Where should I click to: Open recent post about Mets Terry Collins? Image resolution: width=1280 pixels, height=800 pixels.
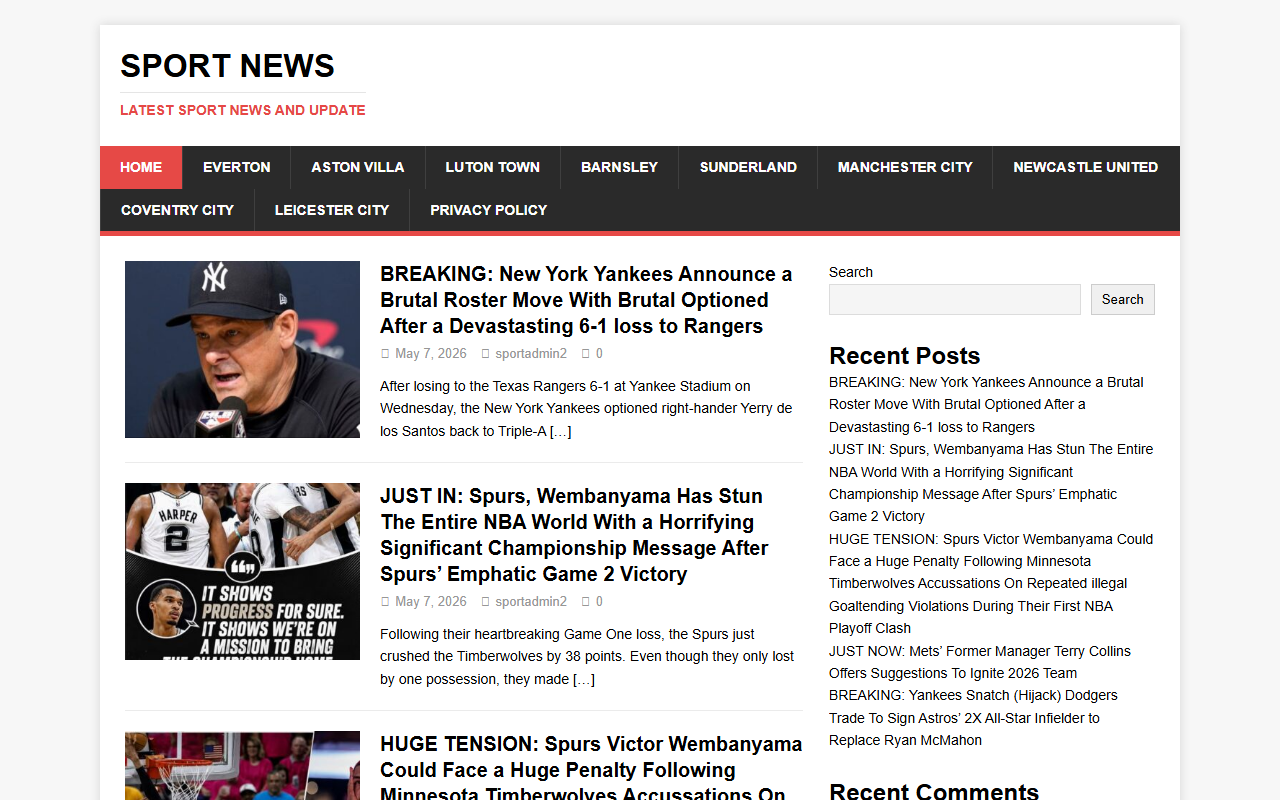(980, 662)
